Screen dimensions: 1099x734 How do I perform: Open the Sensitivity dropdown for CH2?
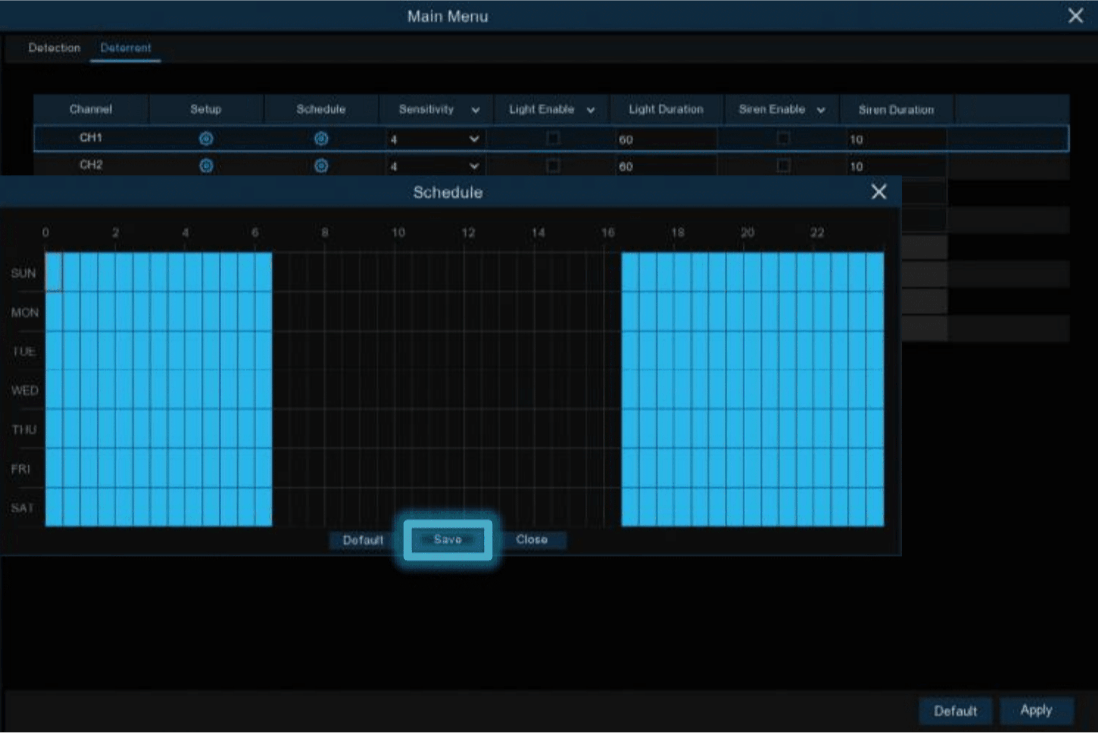pos(435,166)
